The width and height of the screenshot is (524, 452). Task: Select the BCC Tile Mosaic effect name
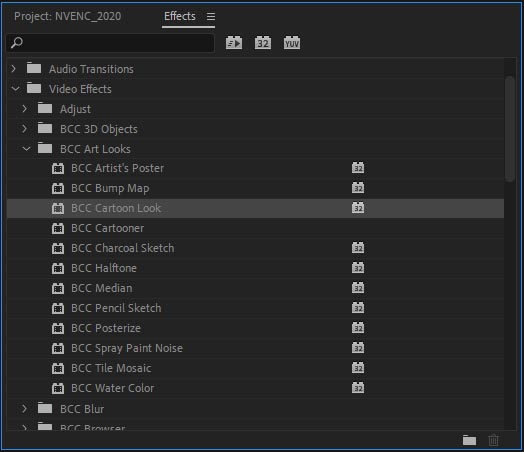point(111,368)
